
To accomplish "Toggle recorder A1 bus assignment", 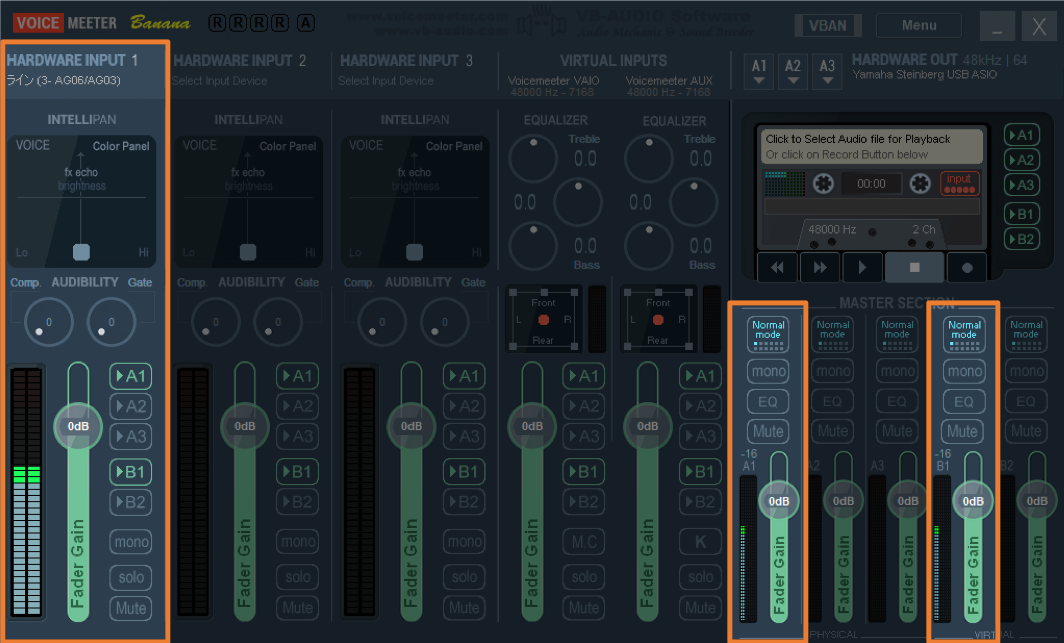I will coord(1021,135).
